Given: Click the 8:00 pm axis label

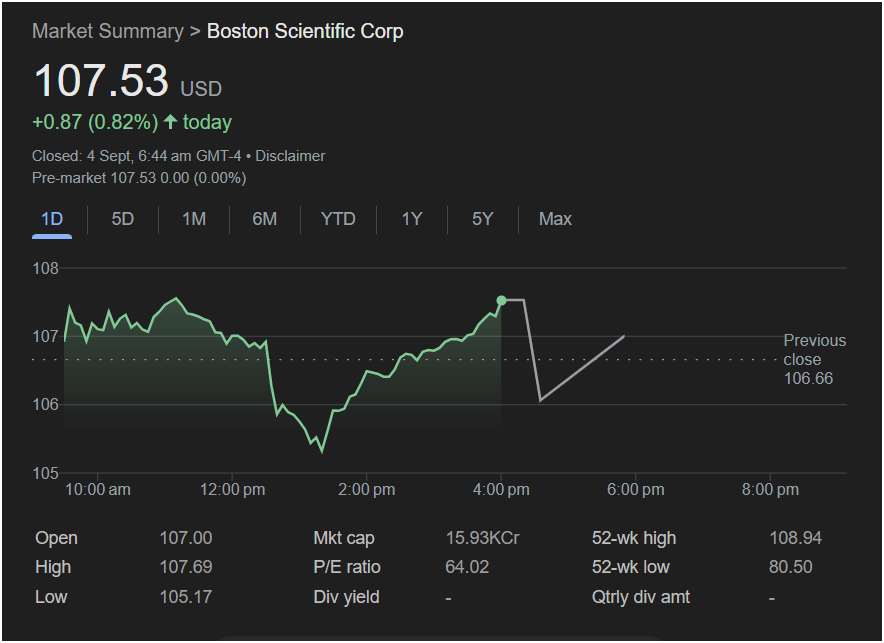Looking at the screenshot, I should [x=770, y=489].
